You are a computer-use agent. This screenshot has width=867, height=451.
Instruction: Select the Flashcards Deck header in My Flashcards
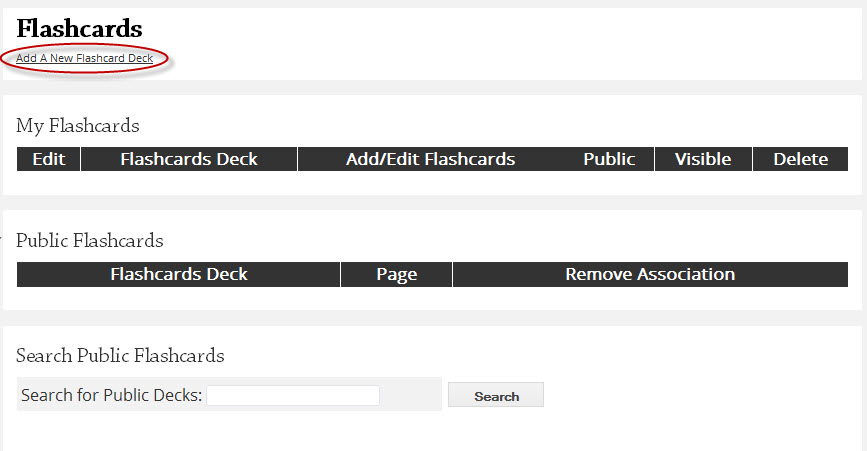click(x=189, y=159)
